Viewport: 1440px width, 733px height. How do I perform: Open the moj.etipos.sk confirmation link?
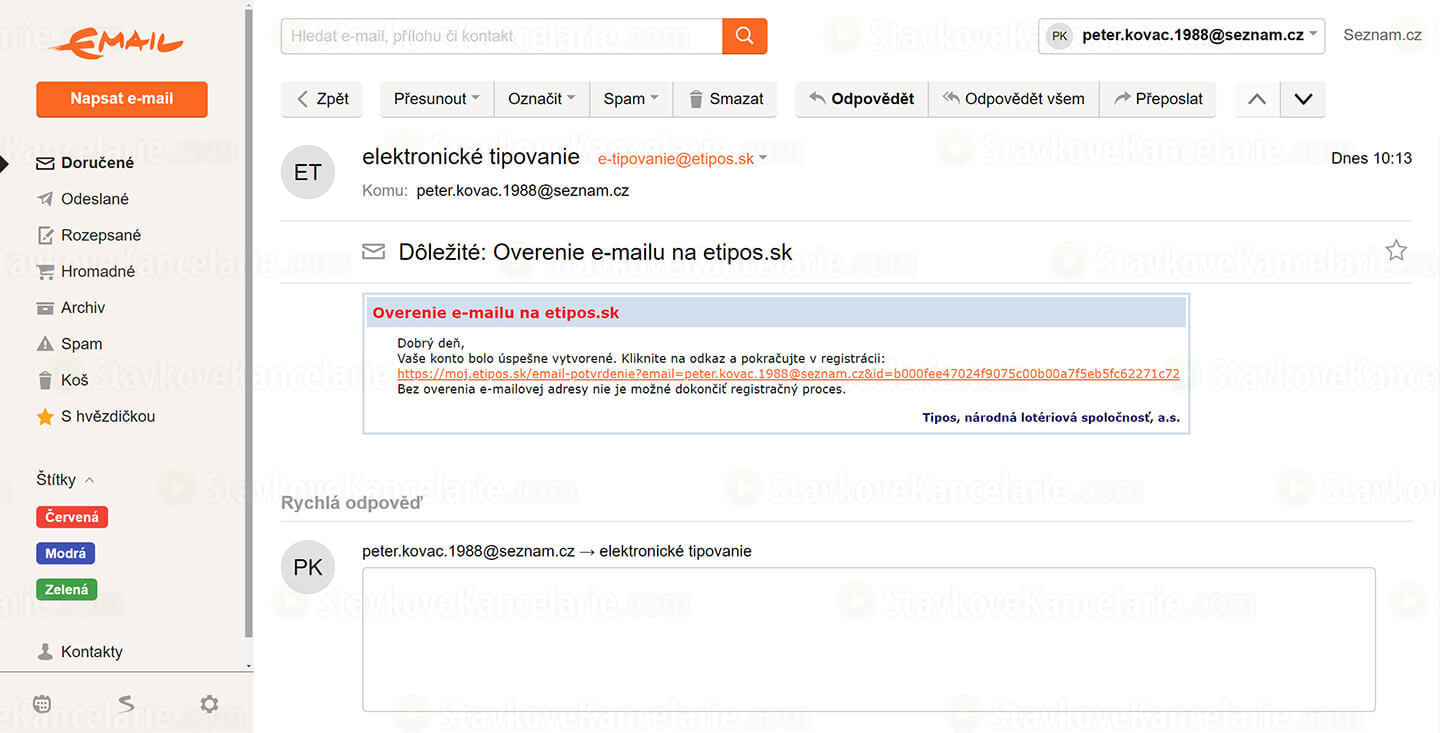click(788, 374)
